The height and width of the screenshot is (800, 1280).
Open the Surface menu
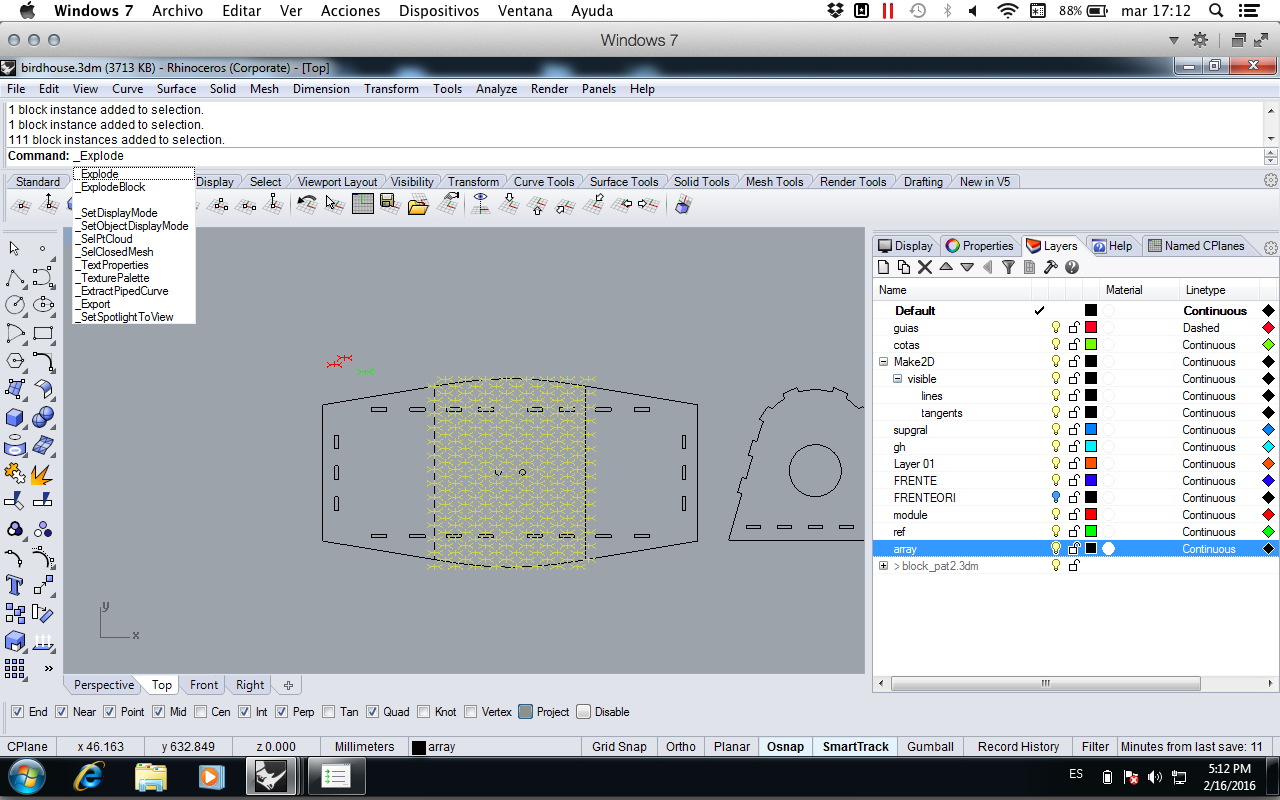click(176, 89)
